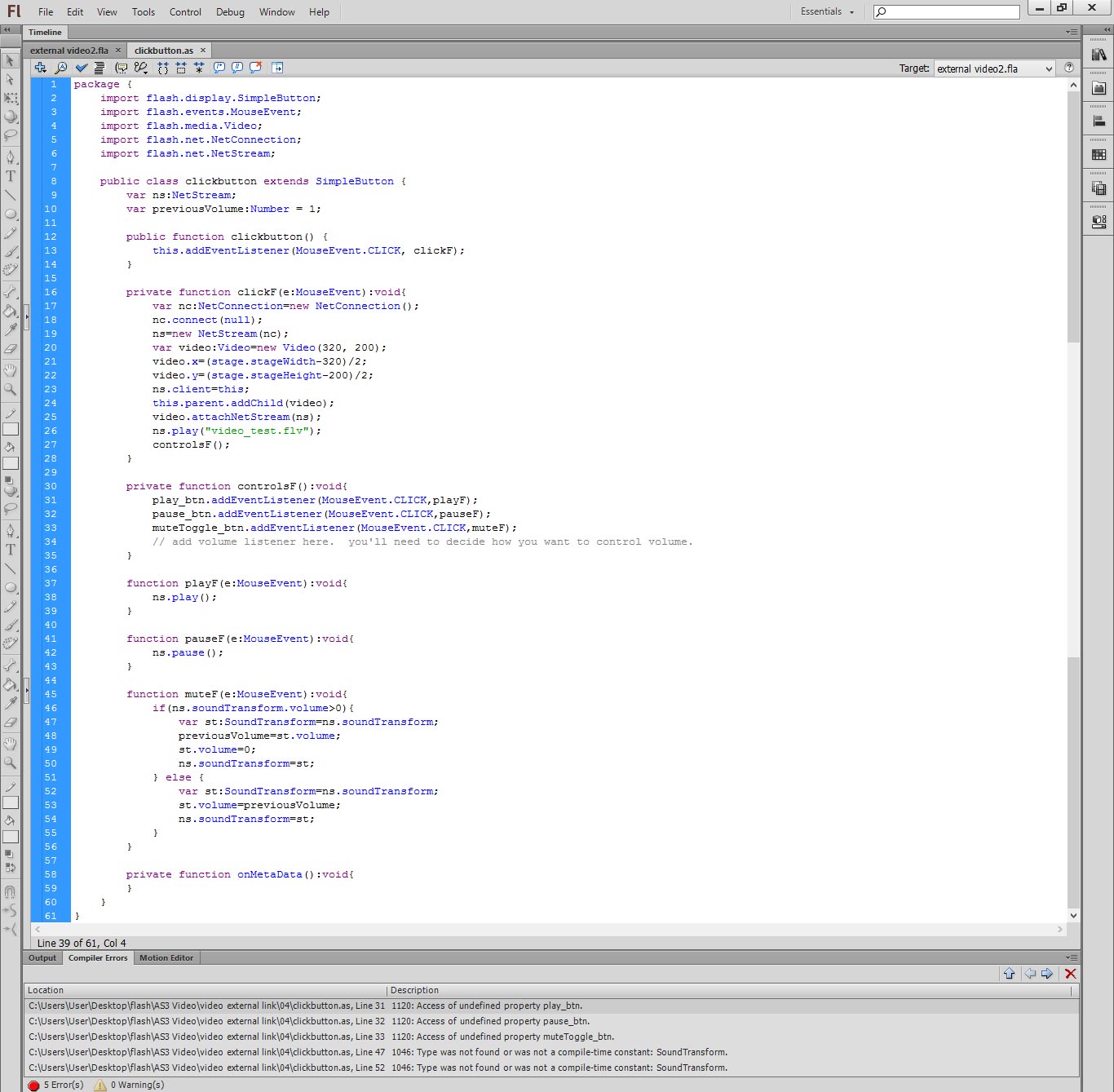Select the Line 32 pause_btn error row
Screen dimensions: 1114x1092
(x=551, y=1021)
